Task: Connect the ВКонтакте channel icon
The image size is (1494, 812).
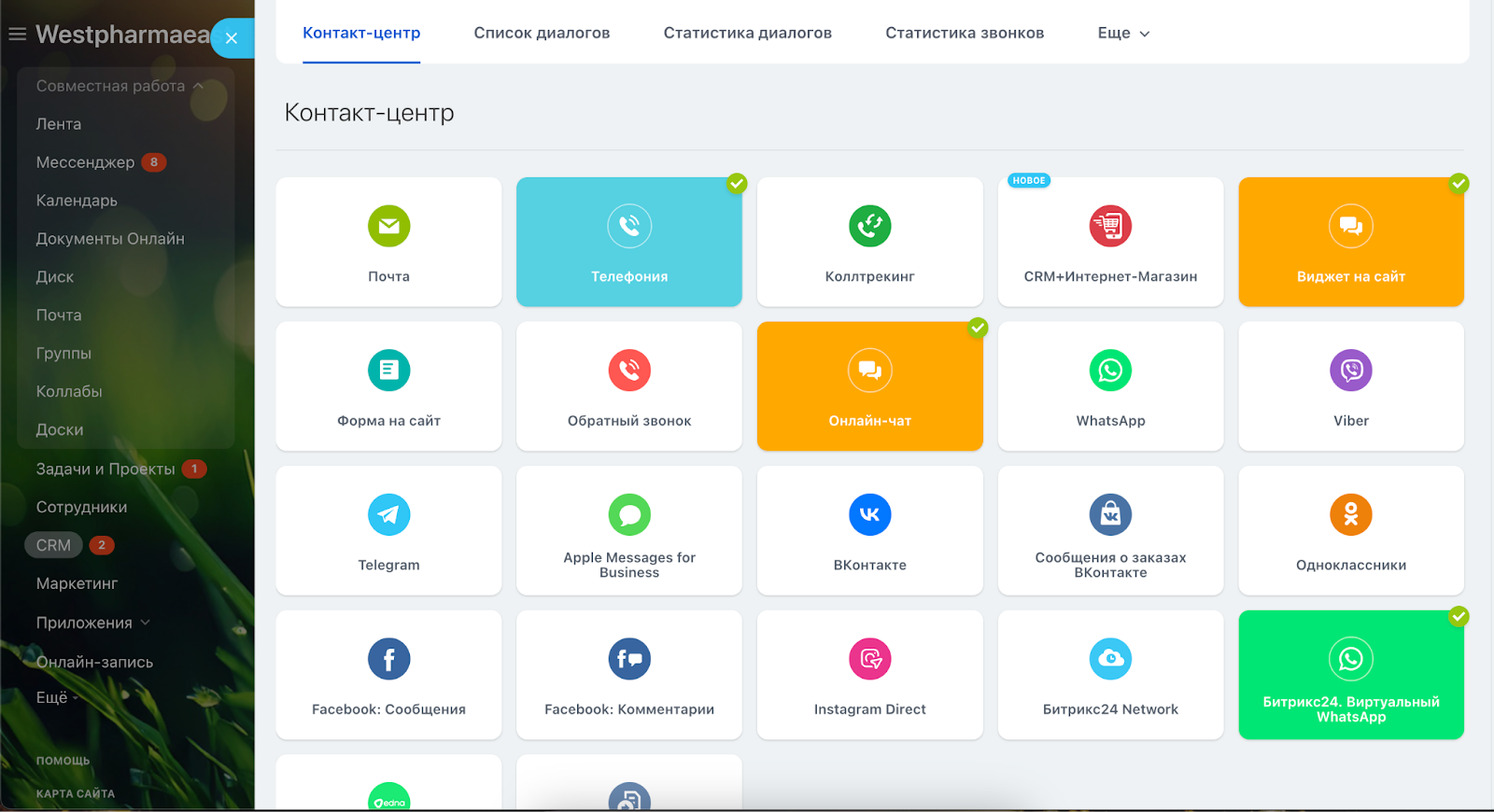Action: (869, 514)
